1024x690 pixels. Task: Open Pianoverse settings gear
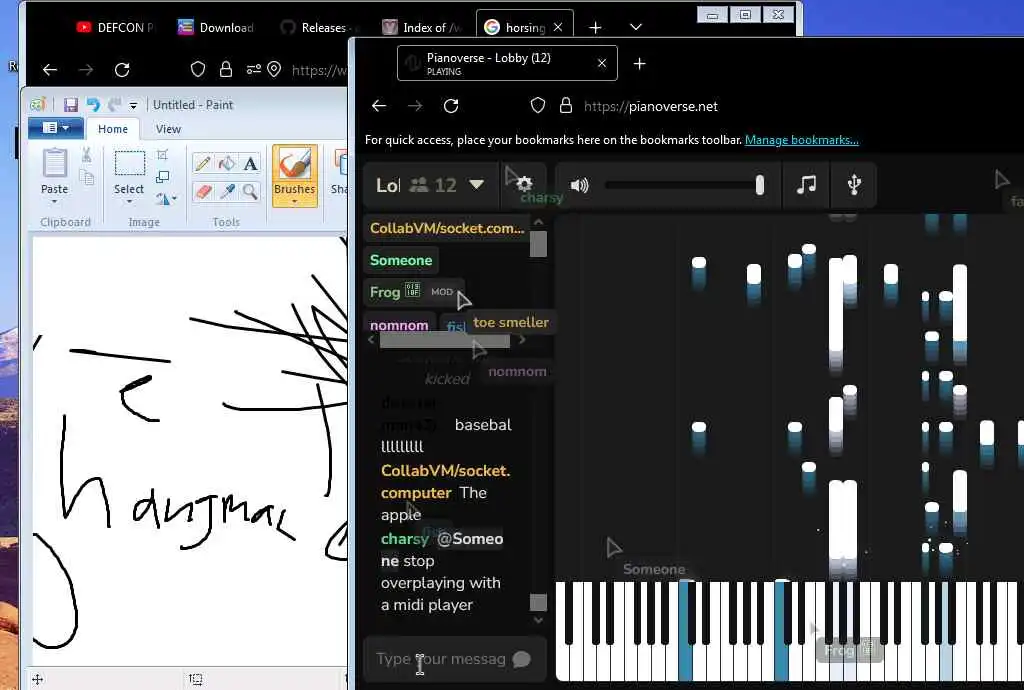click(524, 185)
